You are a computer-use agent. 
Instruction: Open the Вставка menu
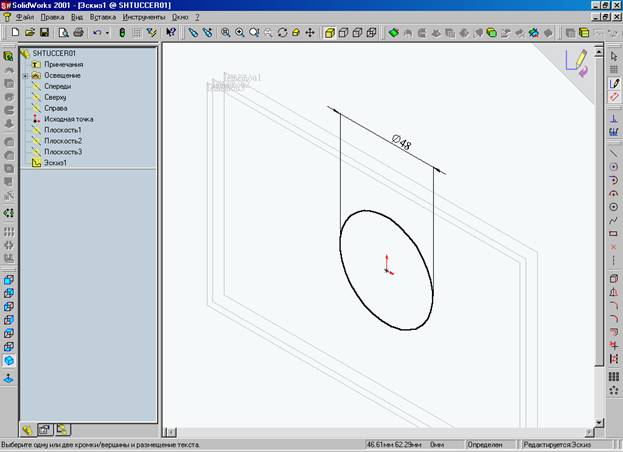[x=102, y=18]
